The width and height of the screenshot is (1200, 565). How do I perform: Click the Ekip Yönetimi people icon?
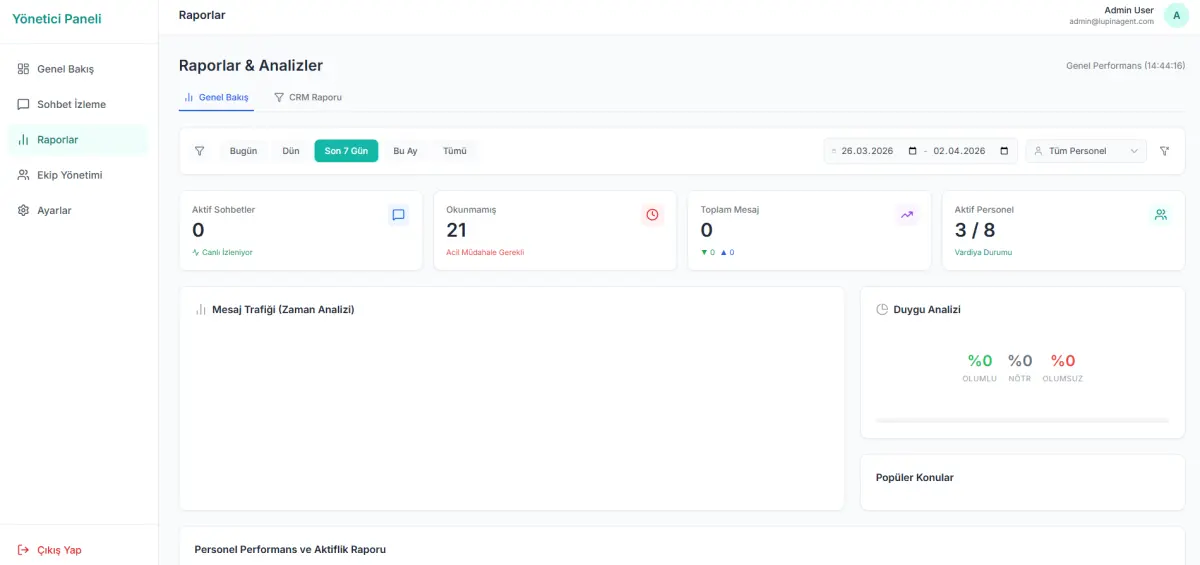pos(23,175)
